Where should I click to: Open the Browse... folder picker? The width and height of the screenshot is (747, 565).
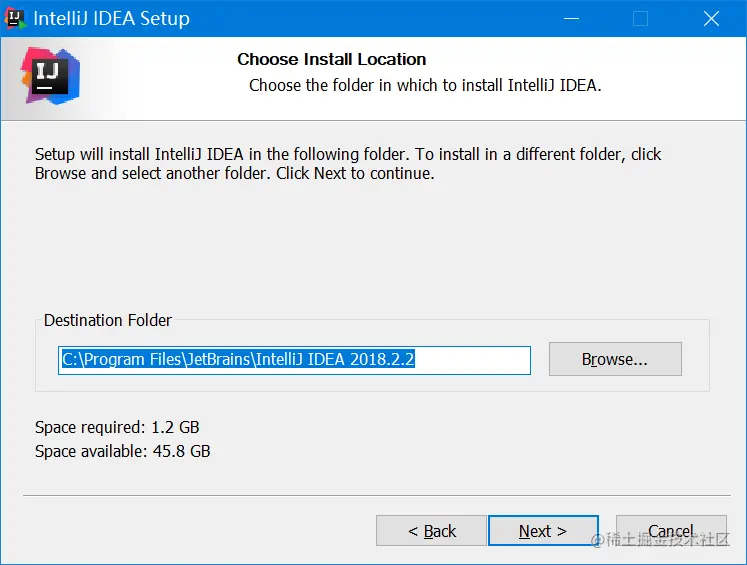pyautogui.click(x=615, y=359)
